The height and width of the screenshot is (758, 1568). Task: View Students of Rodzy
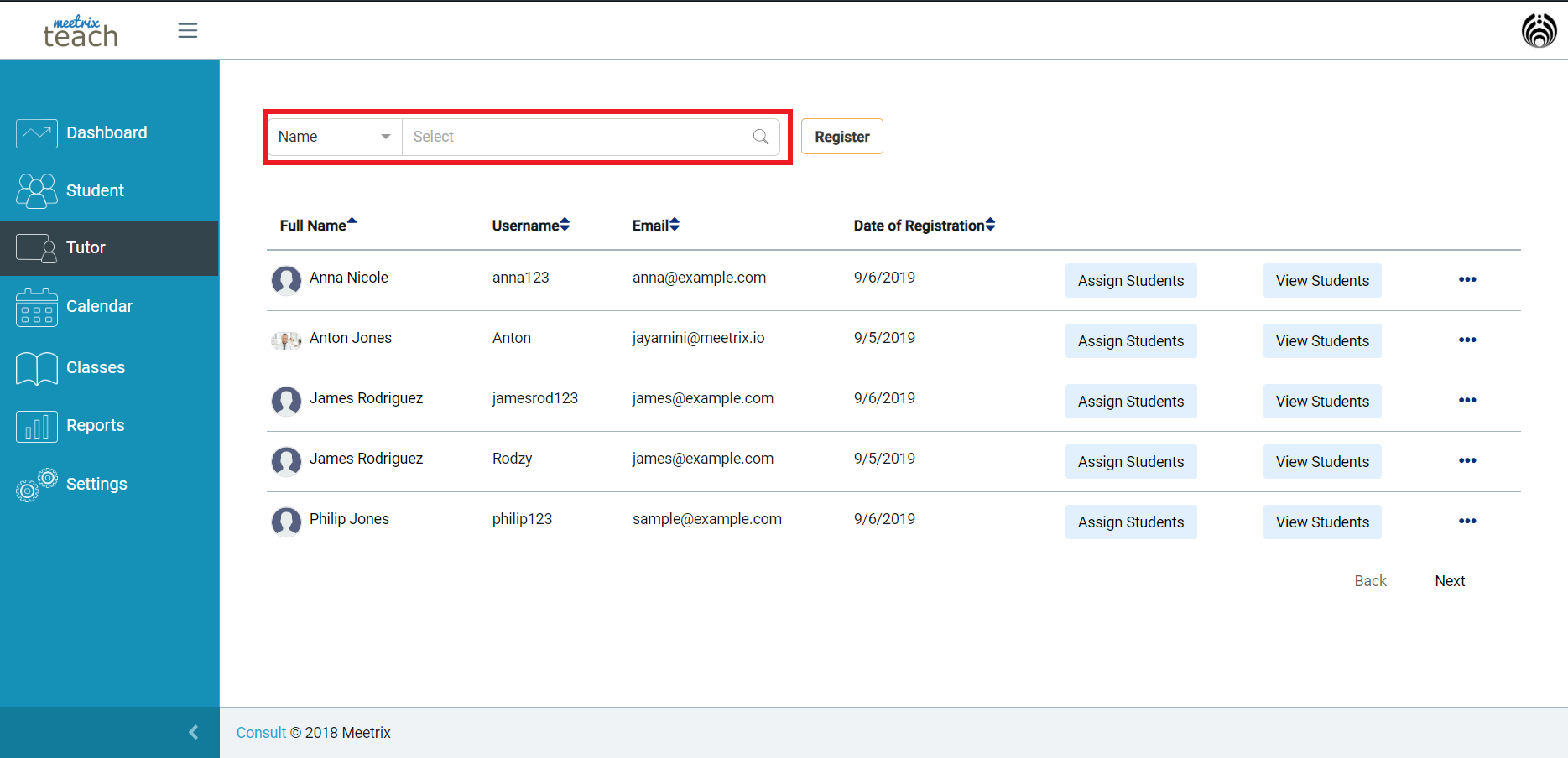pos(1322,462)
